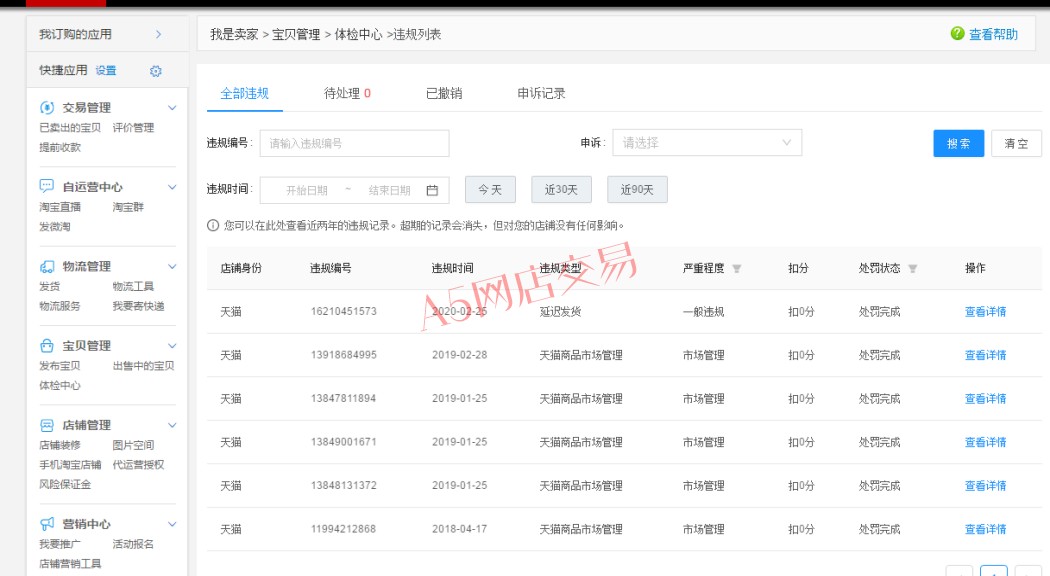Filter by 严重程度 funnel icon
Viewport: 1050px width, 576px height.
coord(737,269)
